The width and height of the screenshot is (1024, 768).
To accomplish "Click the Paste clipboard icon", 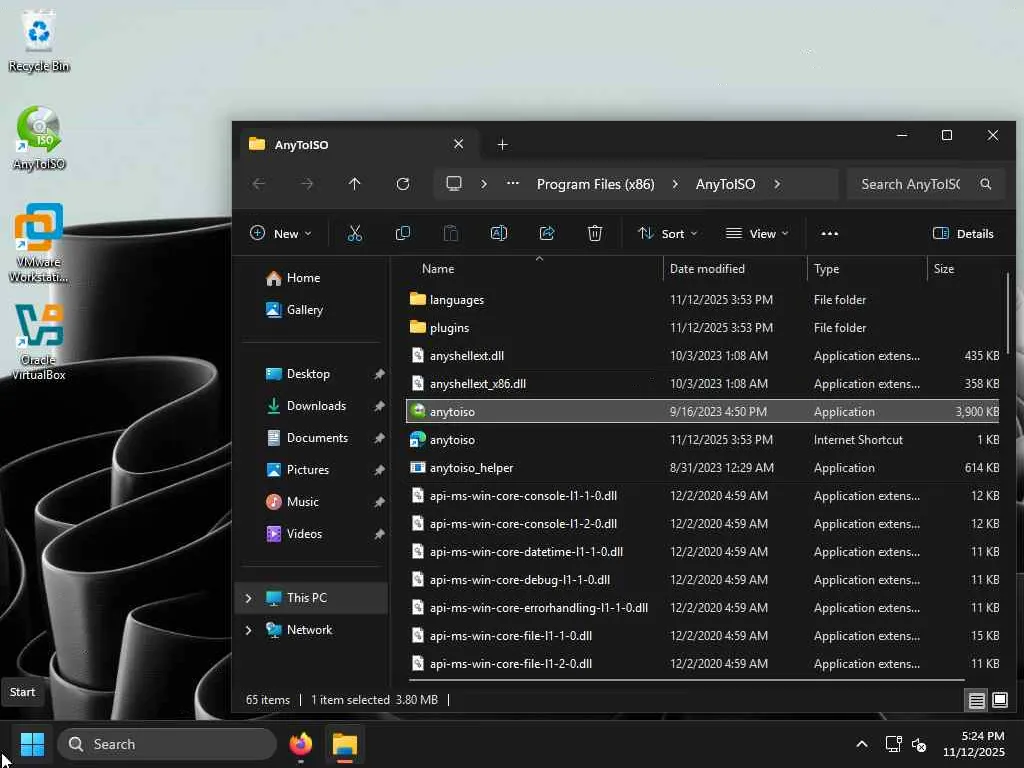I will 451,233.
